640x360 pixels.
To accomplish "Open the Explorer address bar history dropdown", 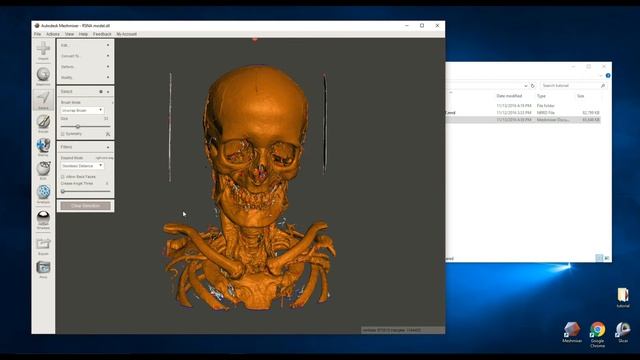I will [526, 86].
